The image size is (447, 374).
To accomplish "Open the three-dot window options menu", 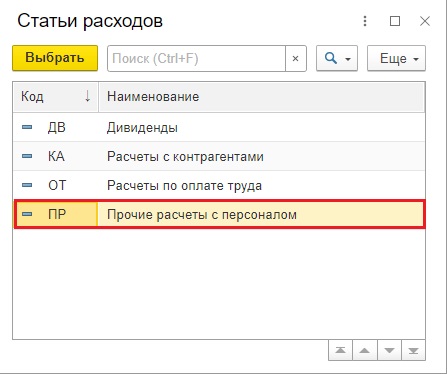I will point(365,21).
